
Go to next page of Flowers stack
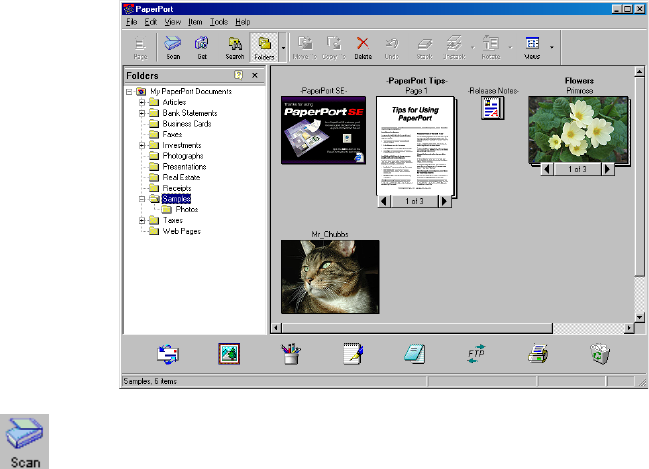tap(609, 169)
